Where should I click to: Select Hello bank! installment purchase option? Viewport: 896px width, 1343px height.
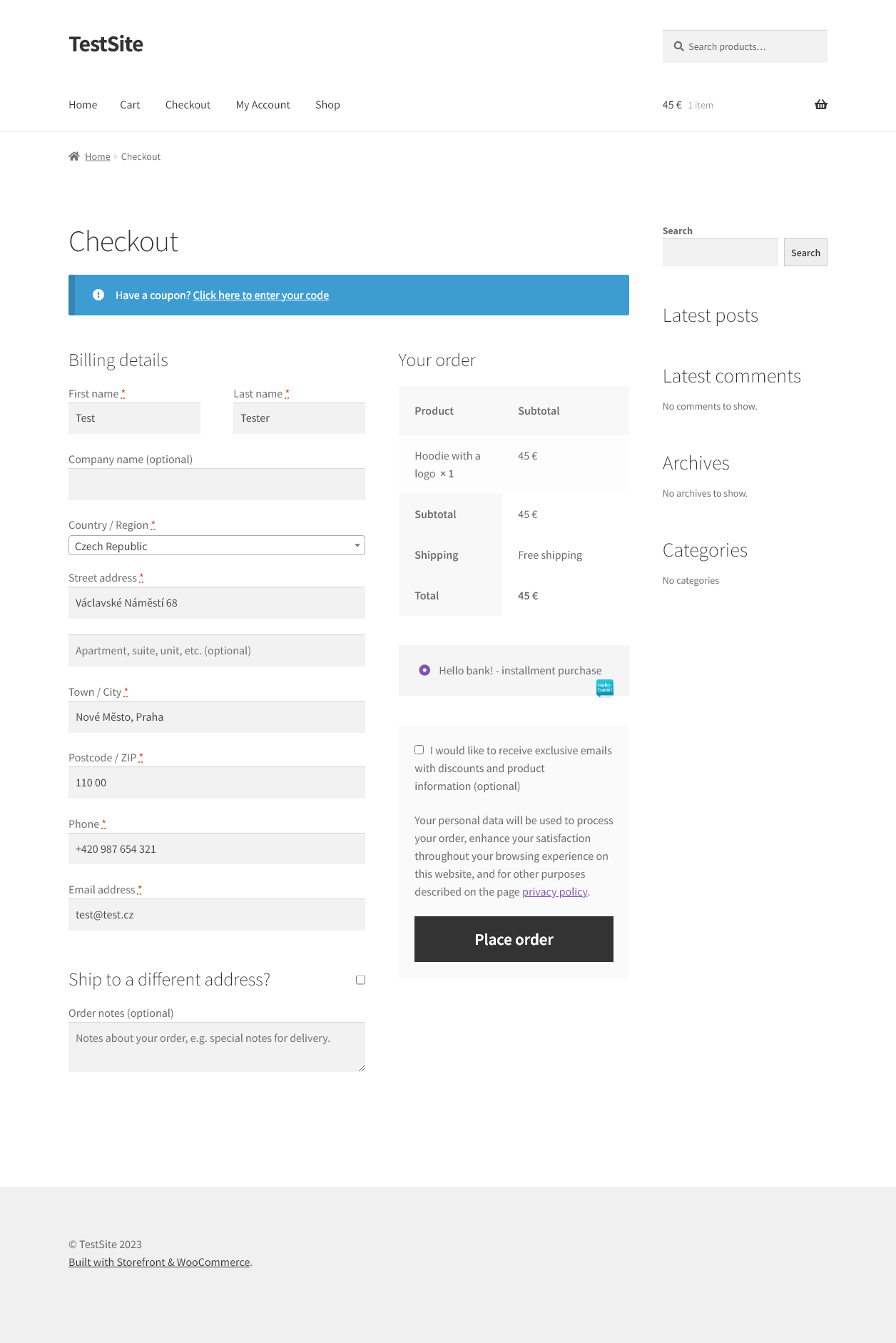click(424, 670)
